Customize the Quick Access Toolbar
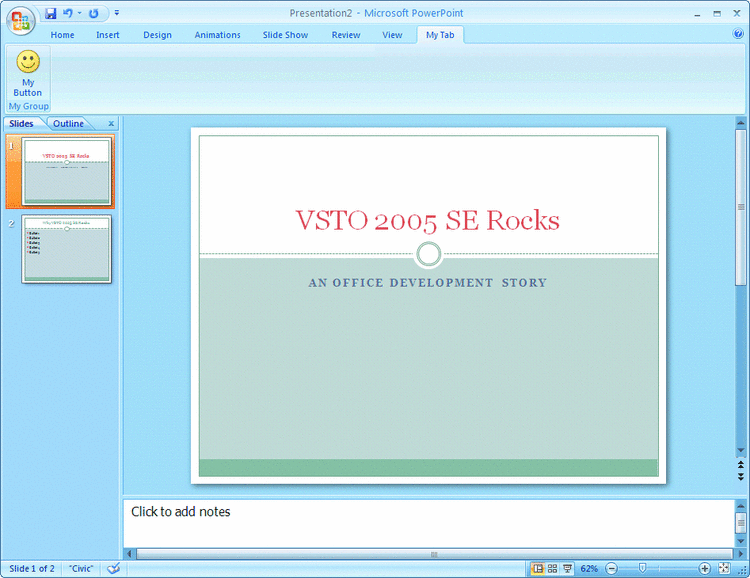This screenshot has width=750, height=578. [x=117, y=13]
